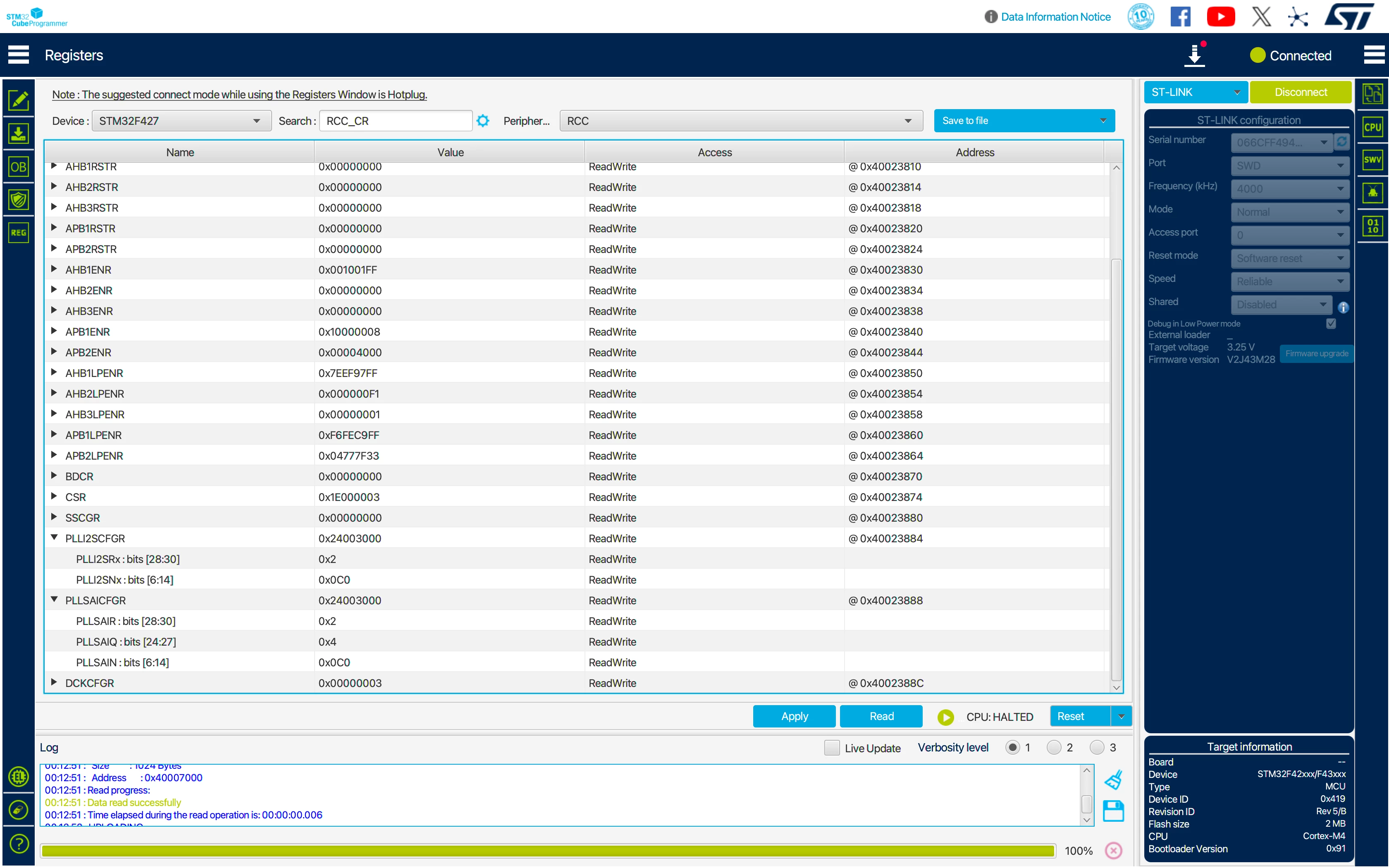Save the log with the floppy icon
The image size is (1389, 868).
pyautogui.click(x=1114, y=811)
